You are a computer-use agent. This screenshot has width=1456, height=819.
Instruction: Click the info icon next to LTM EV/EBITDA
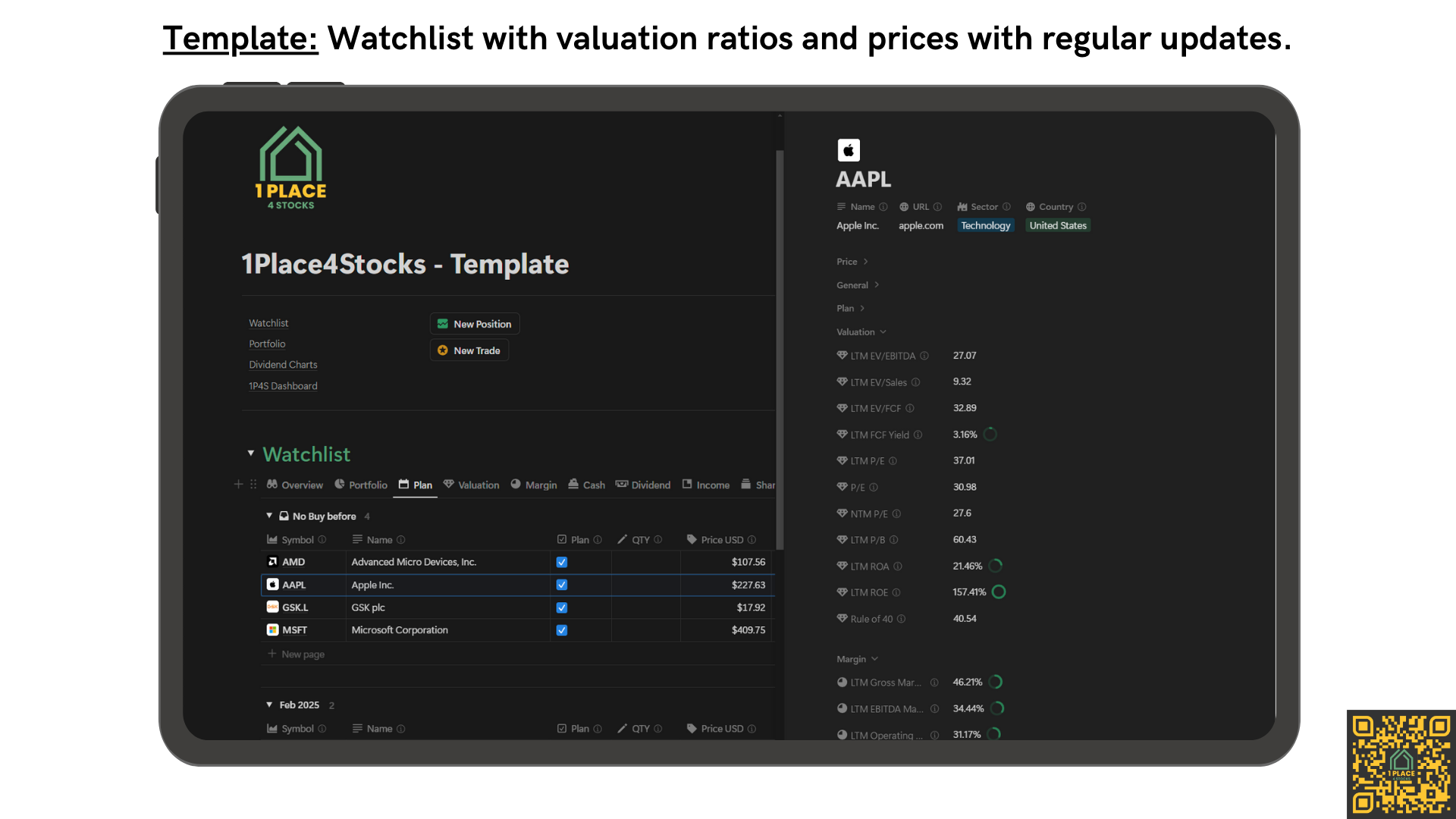click(924, 356)
